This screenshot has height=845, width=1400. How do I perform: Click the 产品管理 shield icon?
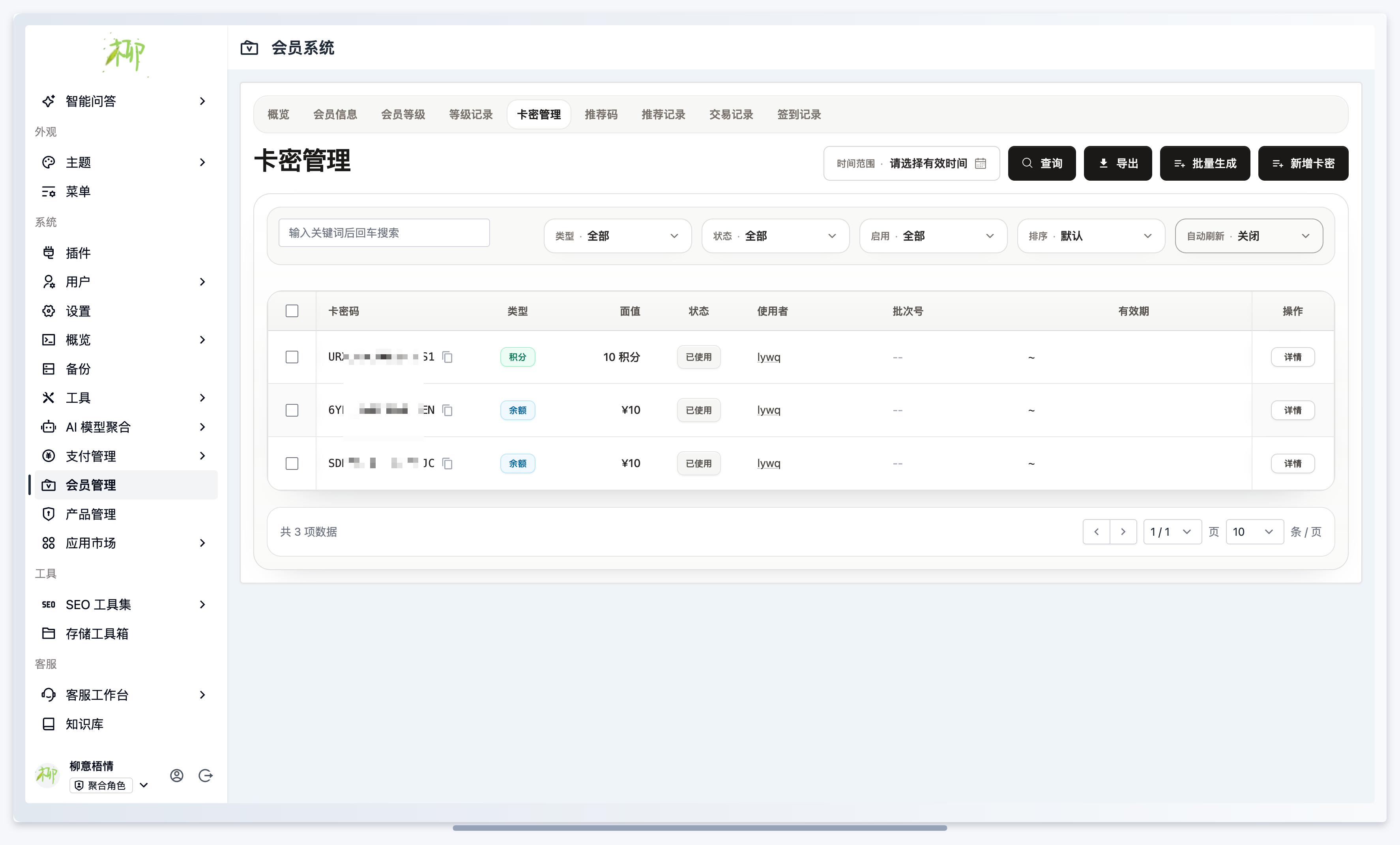[x=49, y=514]
